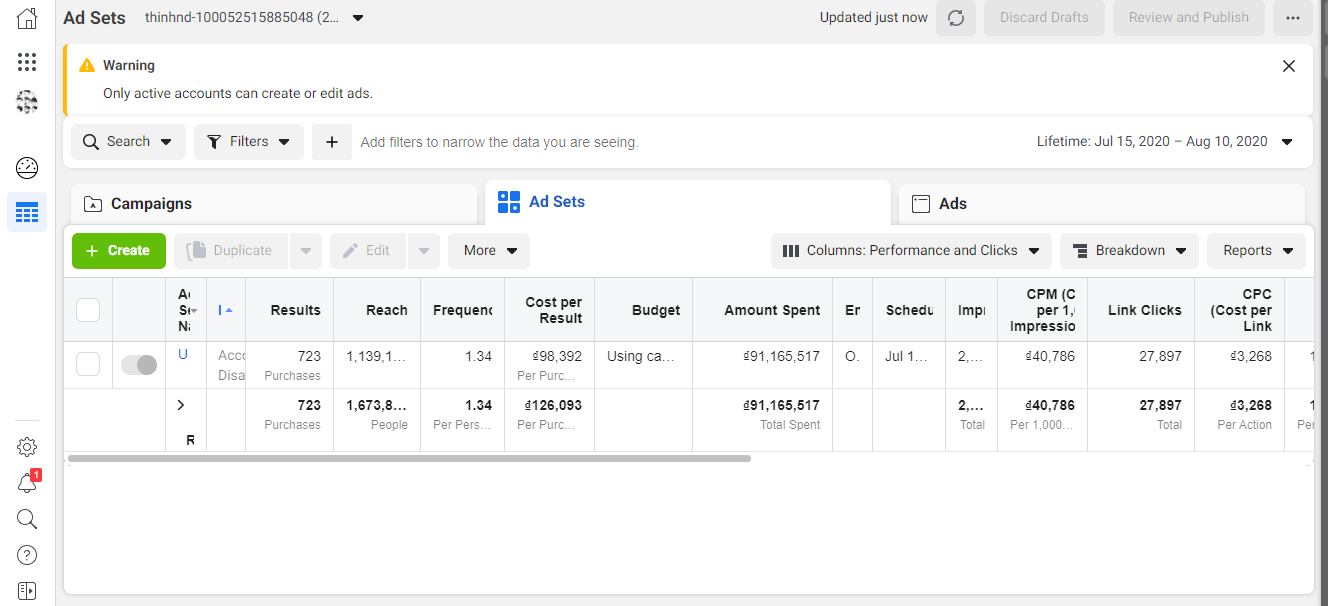Image resolution: width=1328 pixels, height=606 pixels.
Task: Open the settings gear icon
Action: [x=27, y=447]
